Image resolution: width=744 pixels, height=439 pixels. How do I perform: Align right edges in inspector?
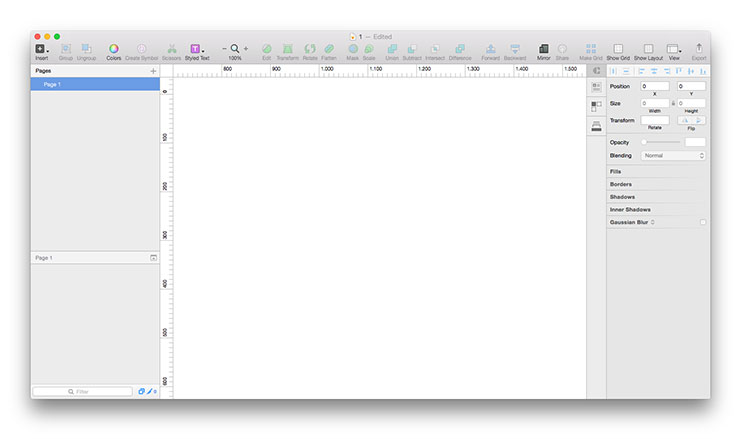pos(667,71)
